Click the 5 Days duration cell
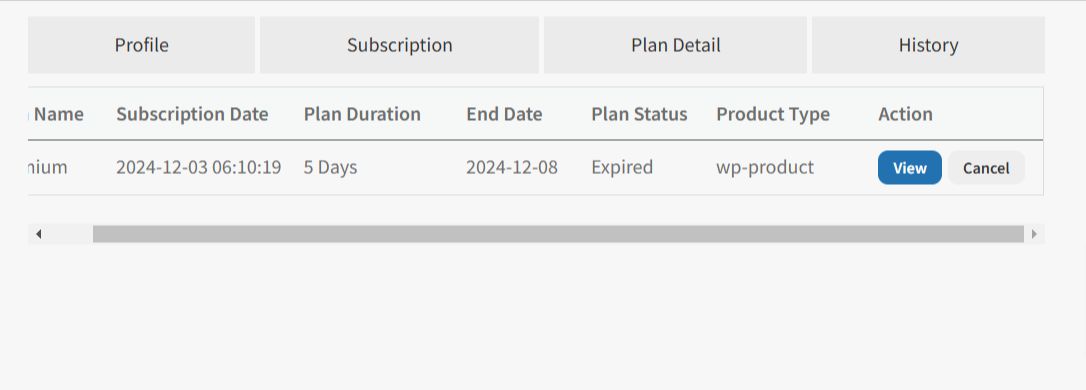Image resolution: width=1086 pixels, height=390 pixels. 330,168
